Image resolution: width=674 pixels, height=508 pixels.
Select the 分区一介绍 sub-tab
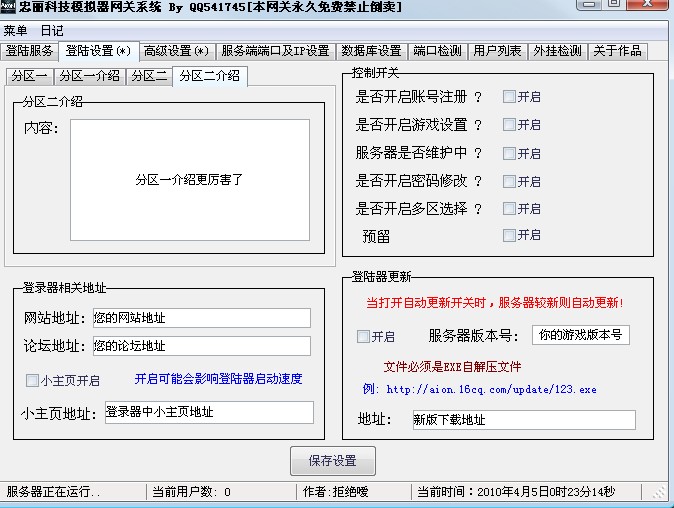[89, 76]
